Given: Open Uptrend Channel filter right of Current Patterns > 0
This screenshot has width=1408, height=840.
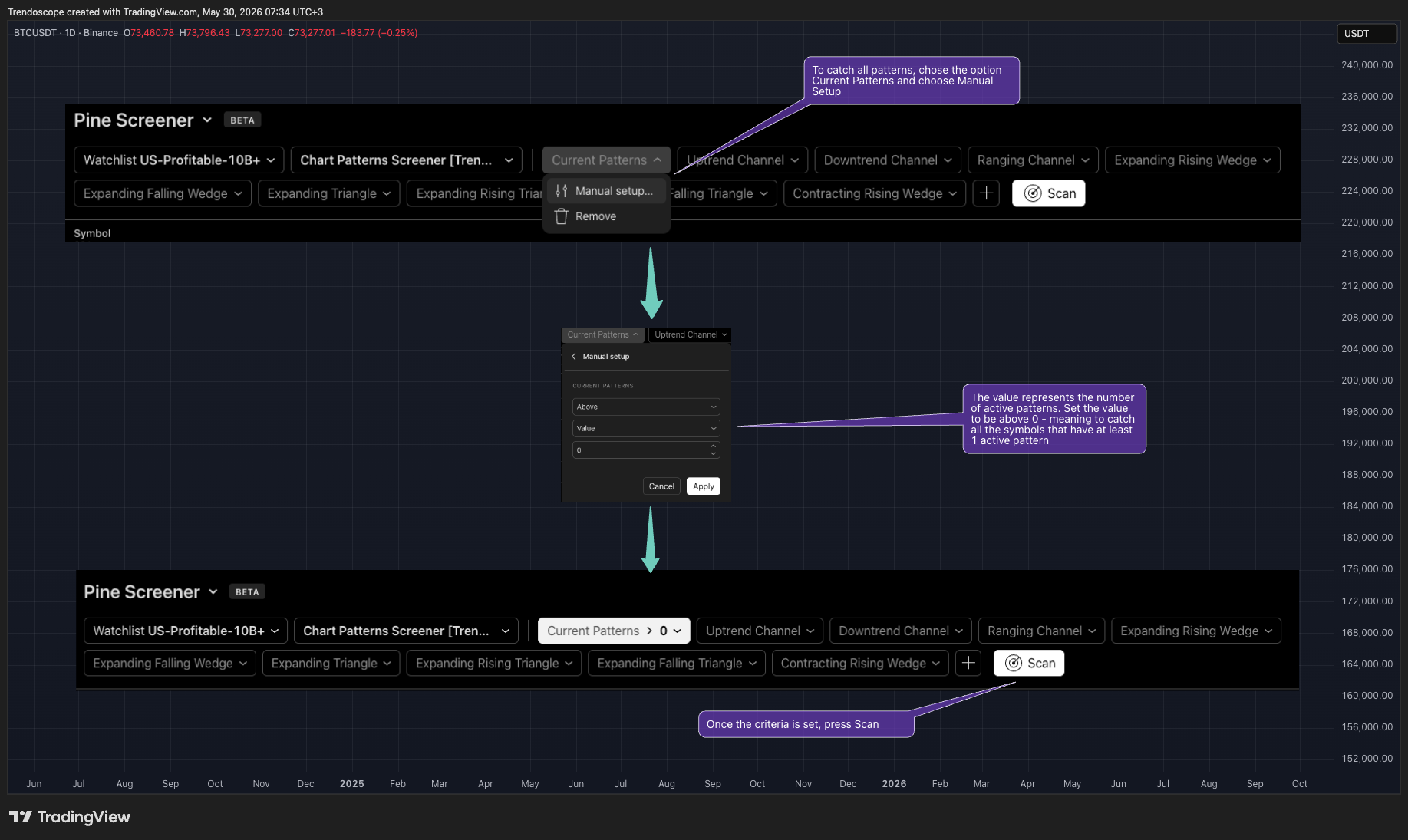Looking at the screenshot, I should pyautogui.click(x=760, y=631).
